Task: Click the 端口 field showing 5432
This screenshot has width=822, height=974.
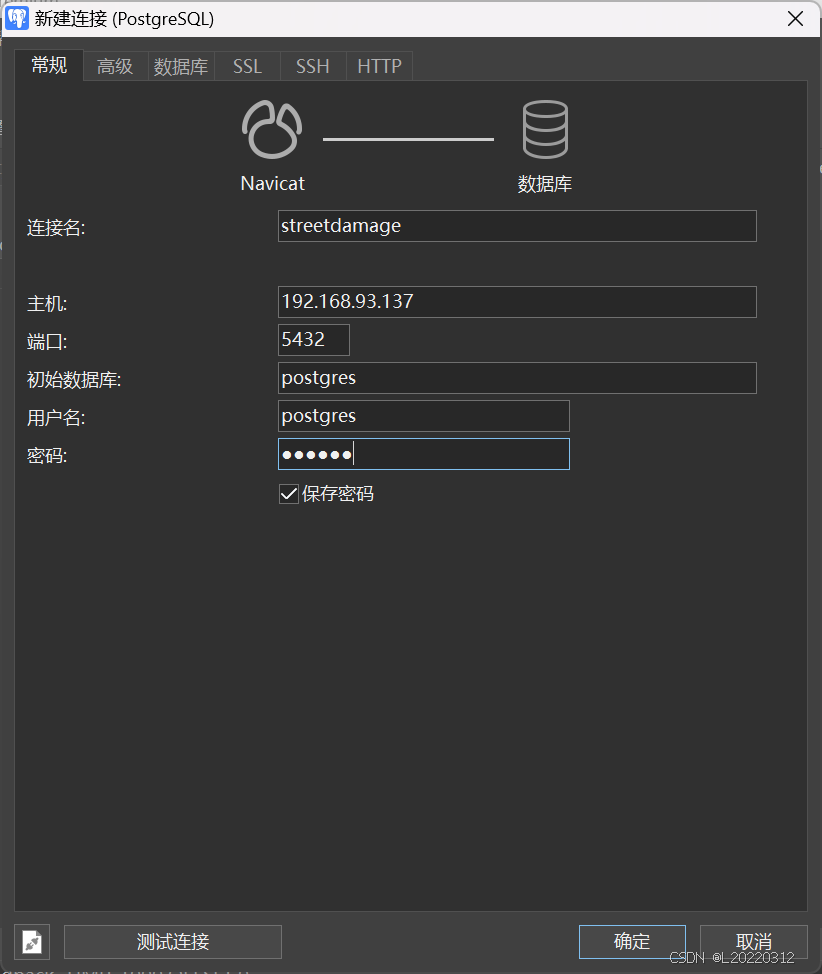Action: click(313, 339)
